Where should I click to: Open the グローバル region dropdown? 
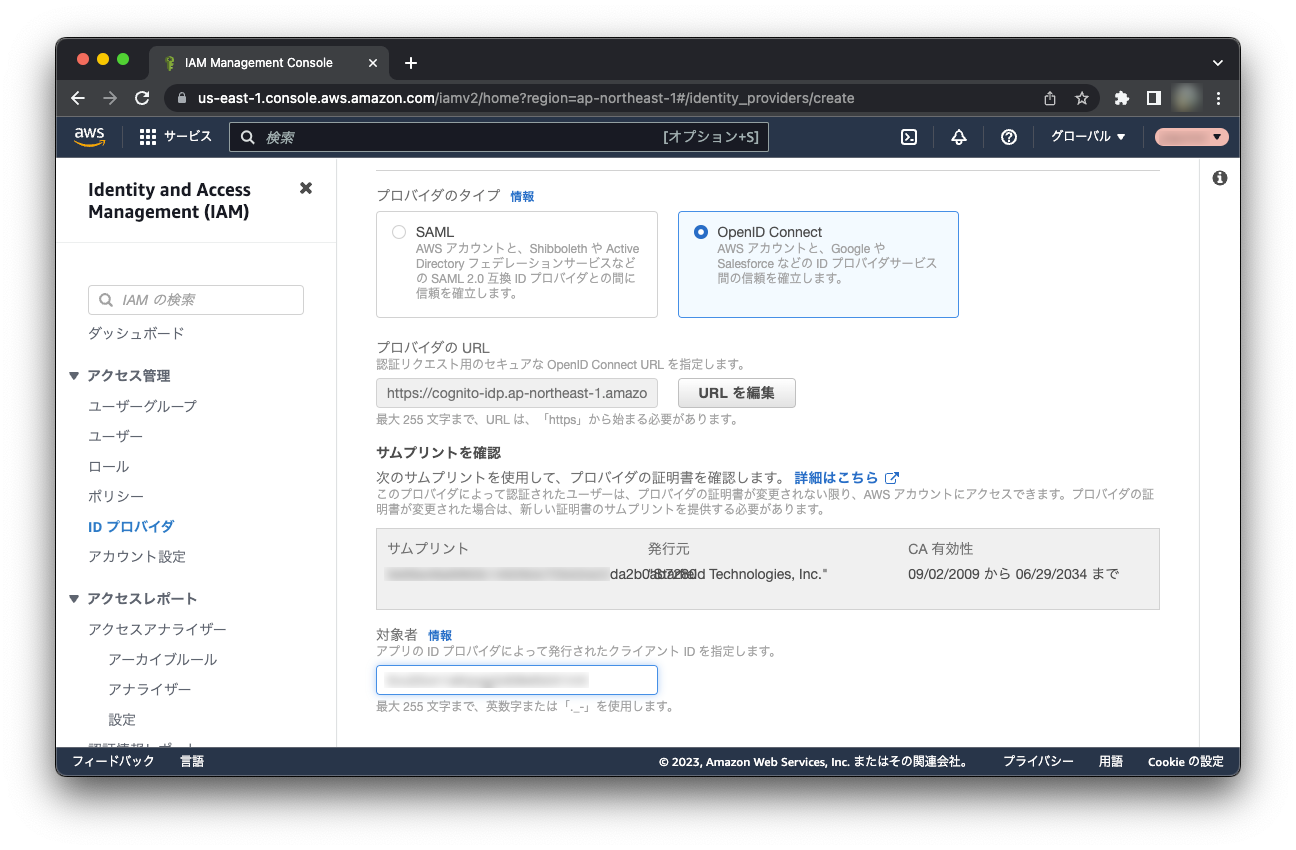(x=1088, y=137)
